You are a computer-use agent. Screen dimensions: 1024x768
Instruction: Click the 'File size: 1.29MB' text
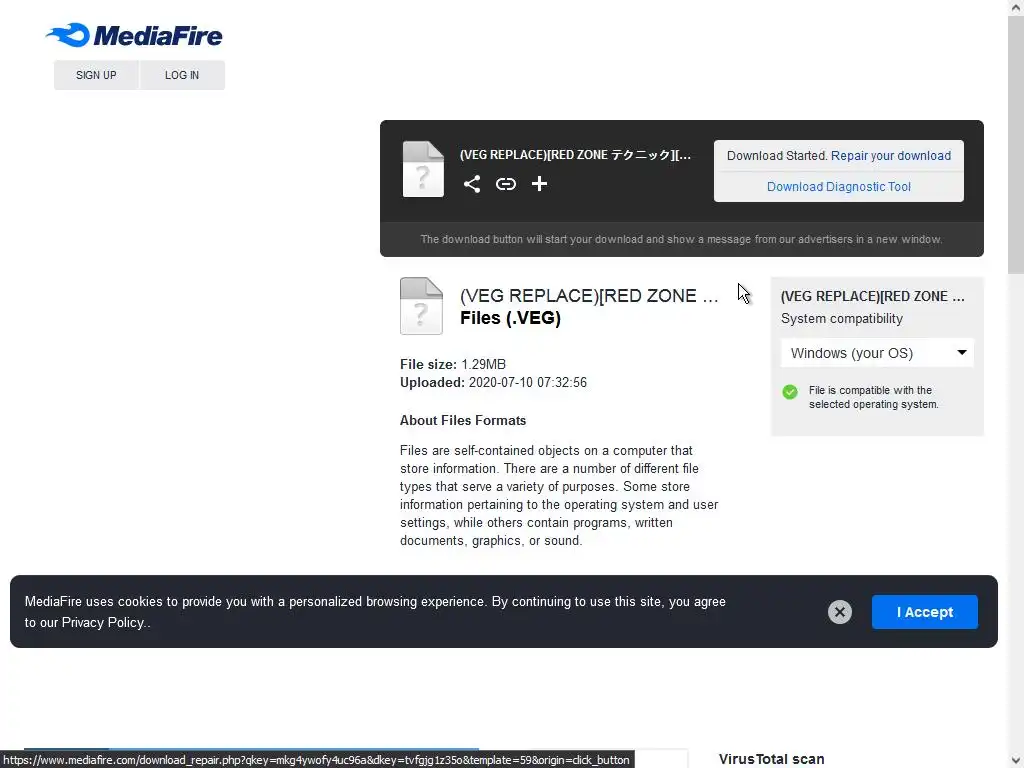tap(453, 364)
